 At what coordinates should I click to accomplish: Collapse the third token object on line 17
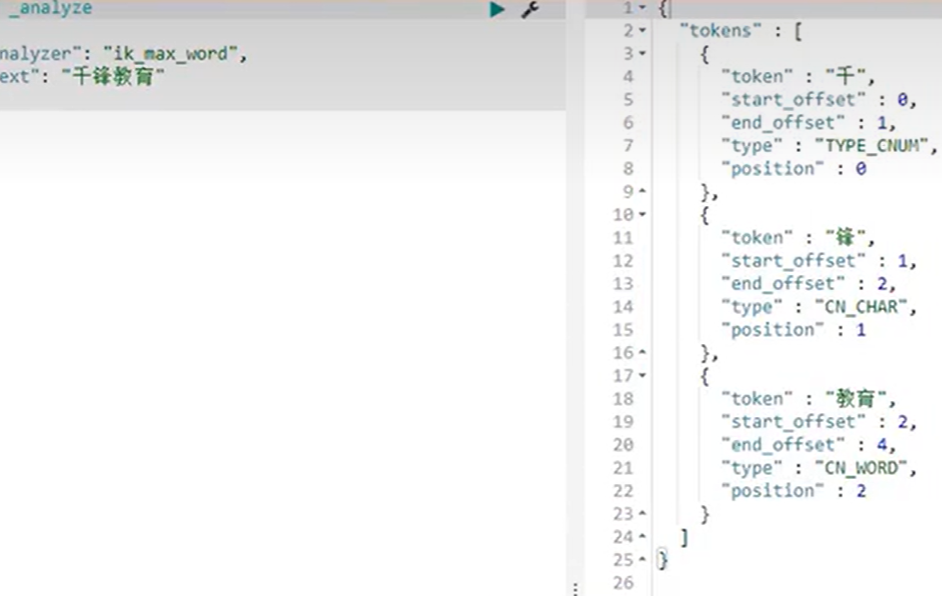pyautogui.click(x=642, y=376)
